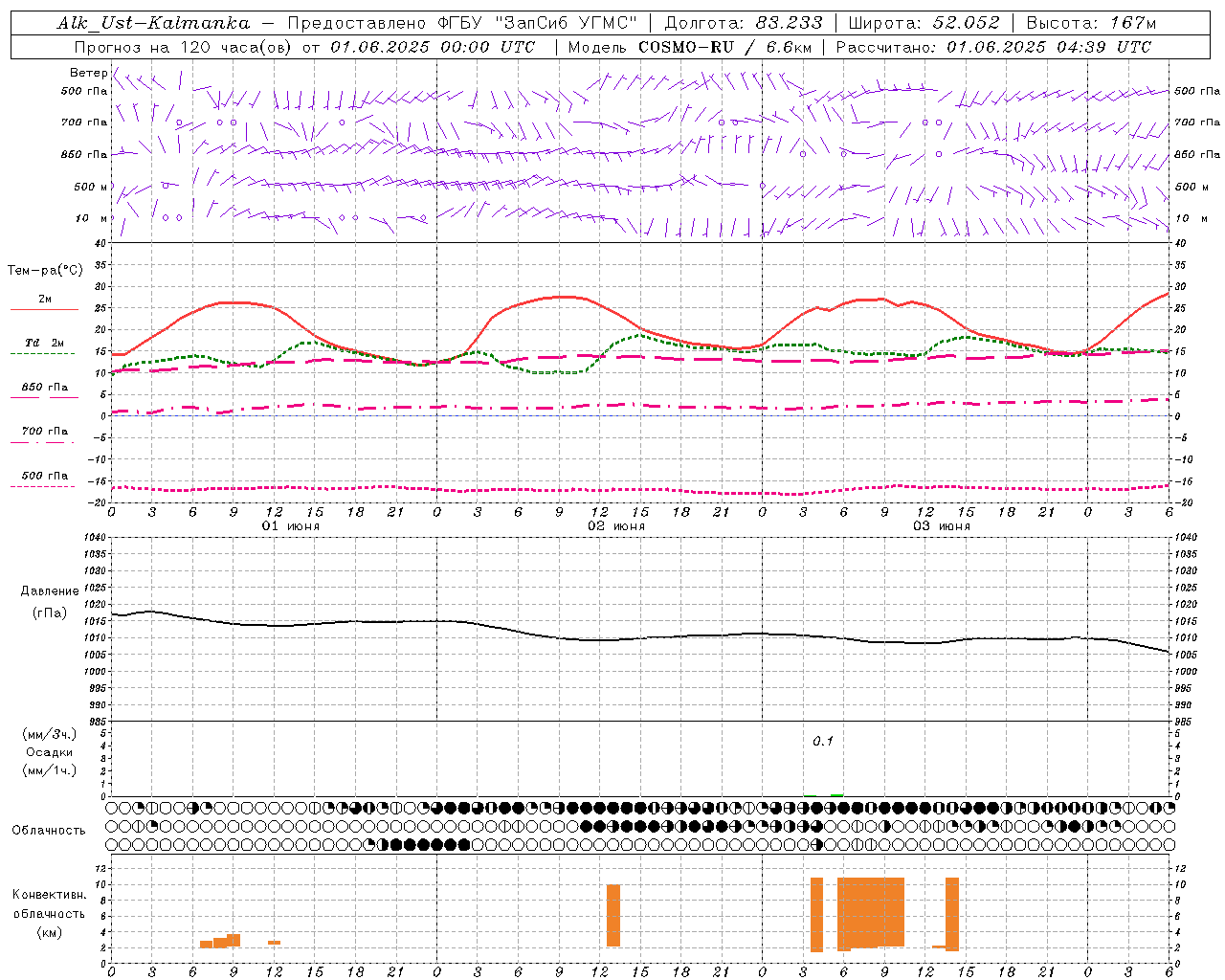
Task: Click the station name Alk_Ust-Kalmanka in header
Action: click(153, 23)
